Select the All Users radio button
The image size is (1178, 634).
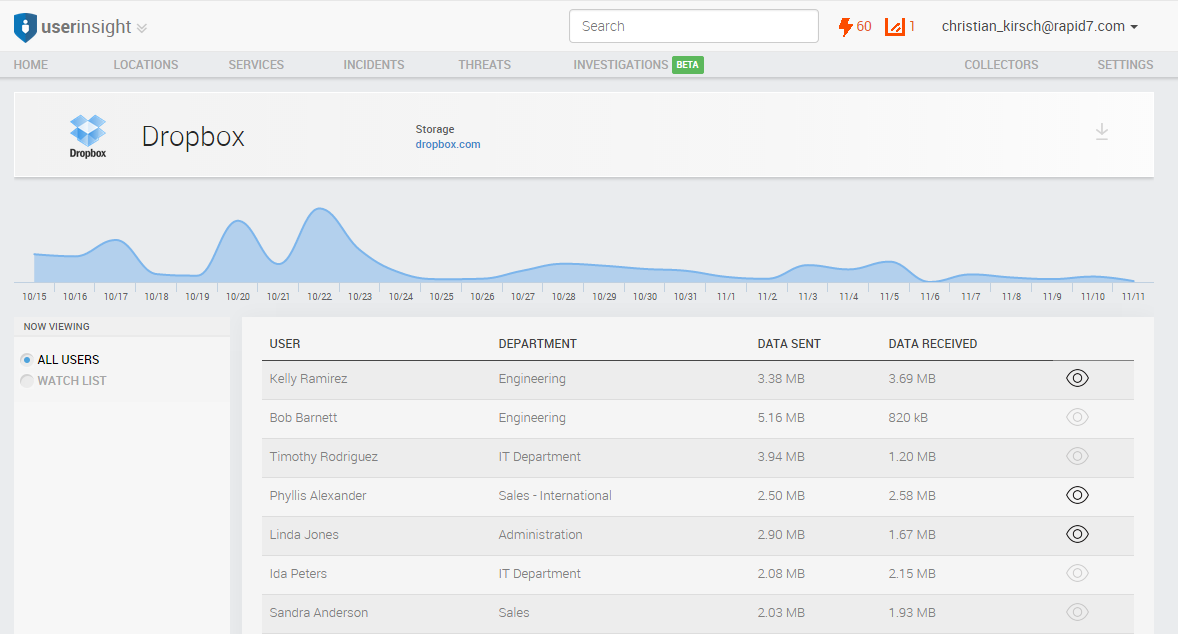point(27,360)
